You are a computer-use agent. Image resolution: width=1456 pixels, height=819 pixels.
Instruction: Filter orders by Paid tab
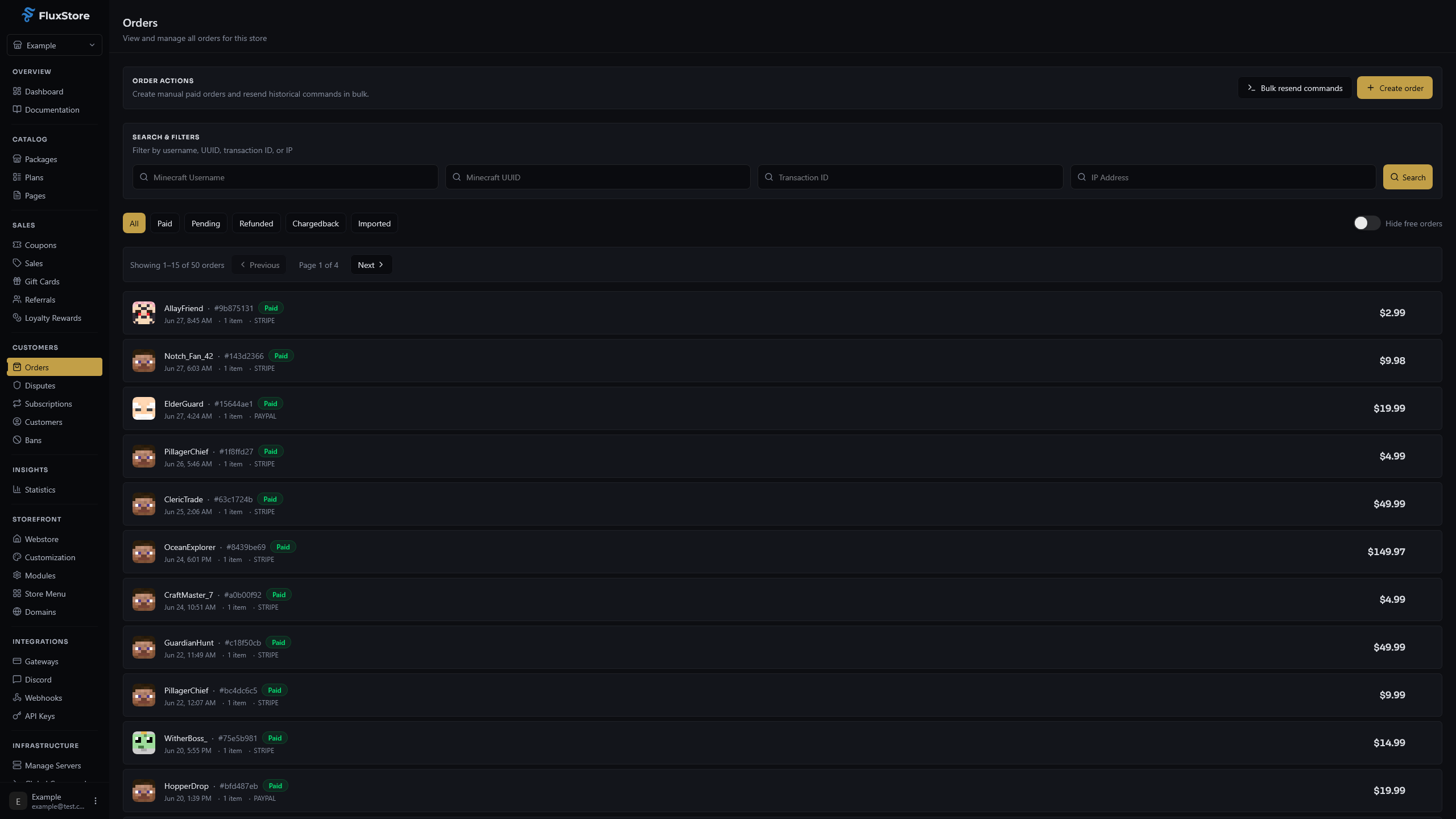[165, 223]
